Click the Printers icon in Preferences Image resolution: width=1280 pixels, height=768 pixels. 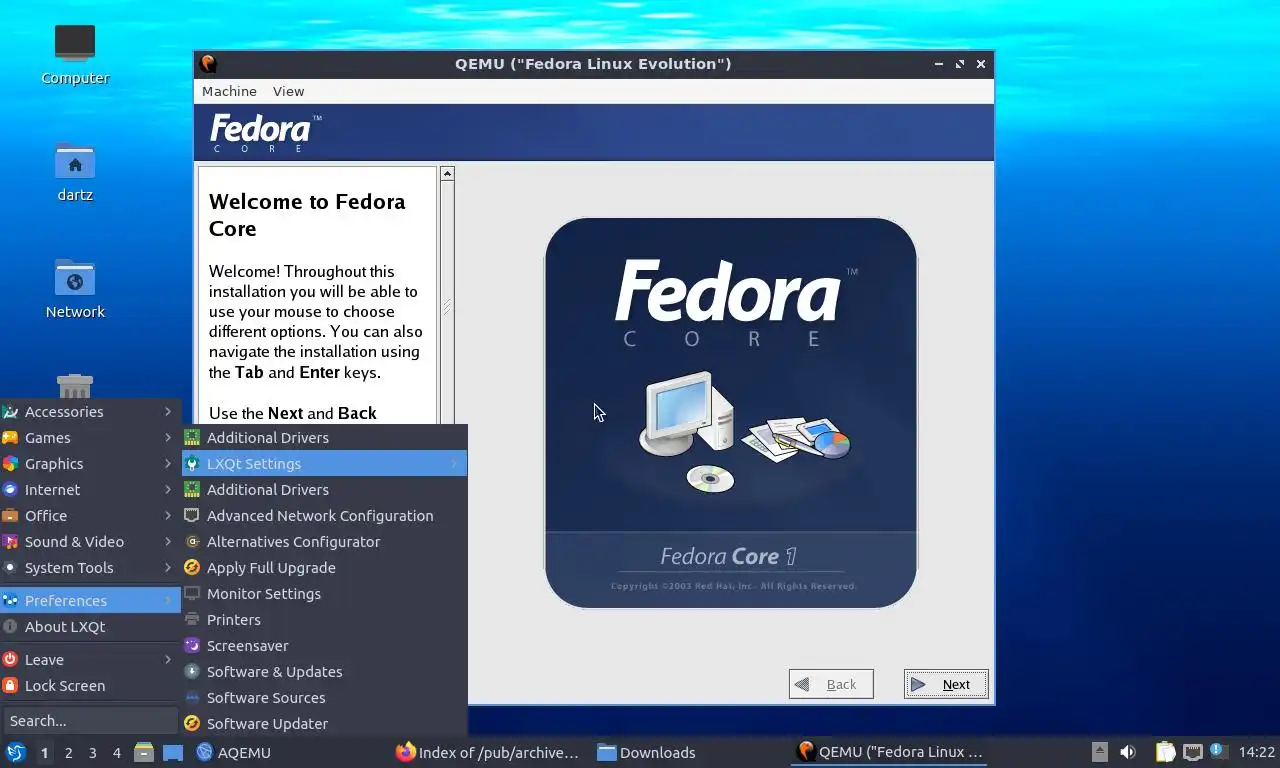[x=192, y=620]
